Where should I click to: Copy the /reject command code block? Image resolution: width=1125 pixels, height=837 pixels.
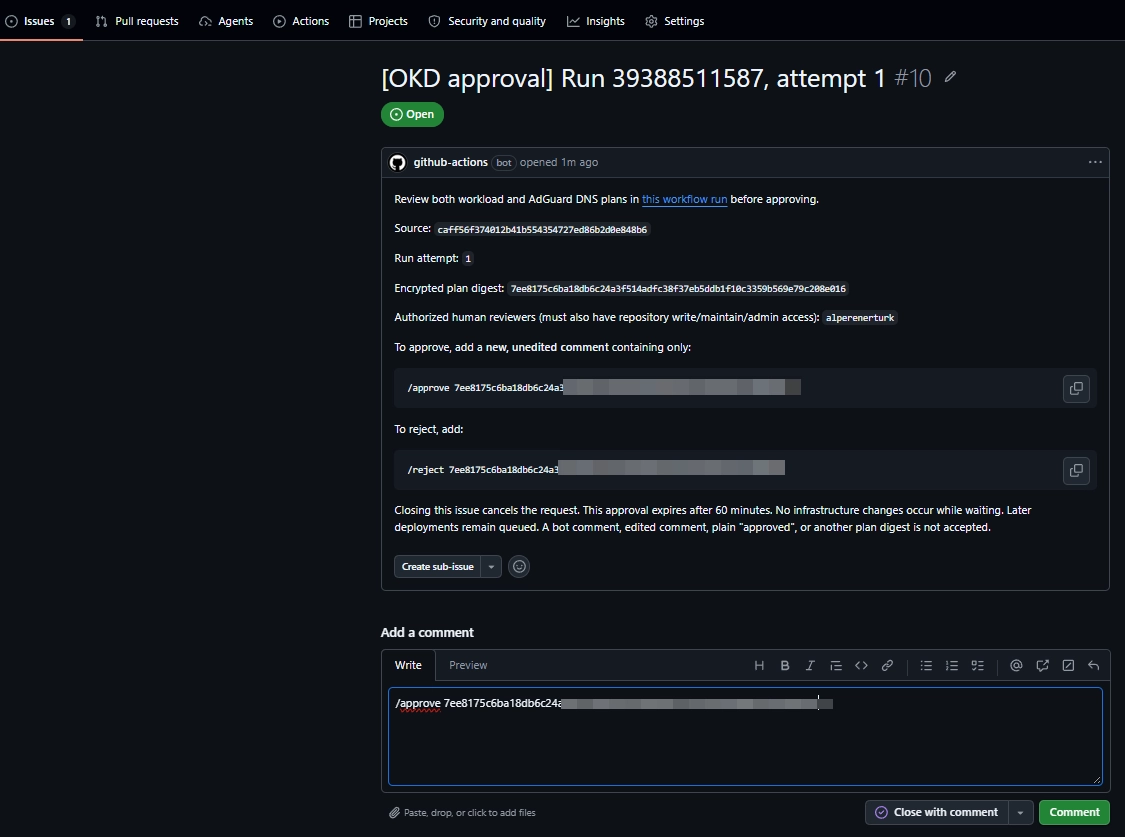point(1076,470)
